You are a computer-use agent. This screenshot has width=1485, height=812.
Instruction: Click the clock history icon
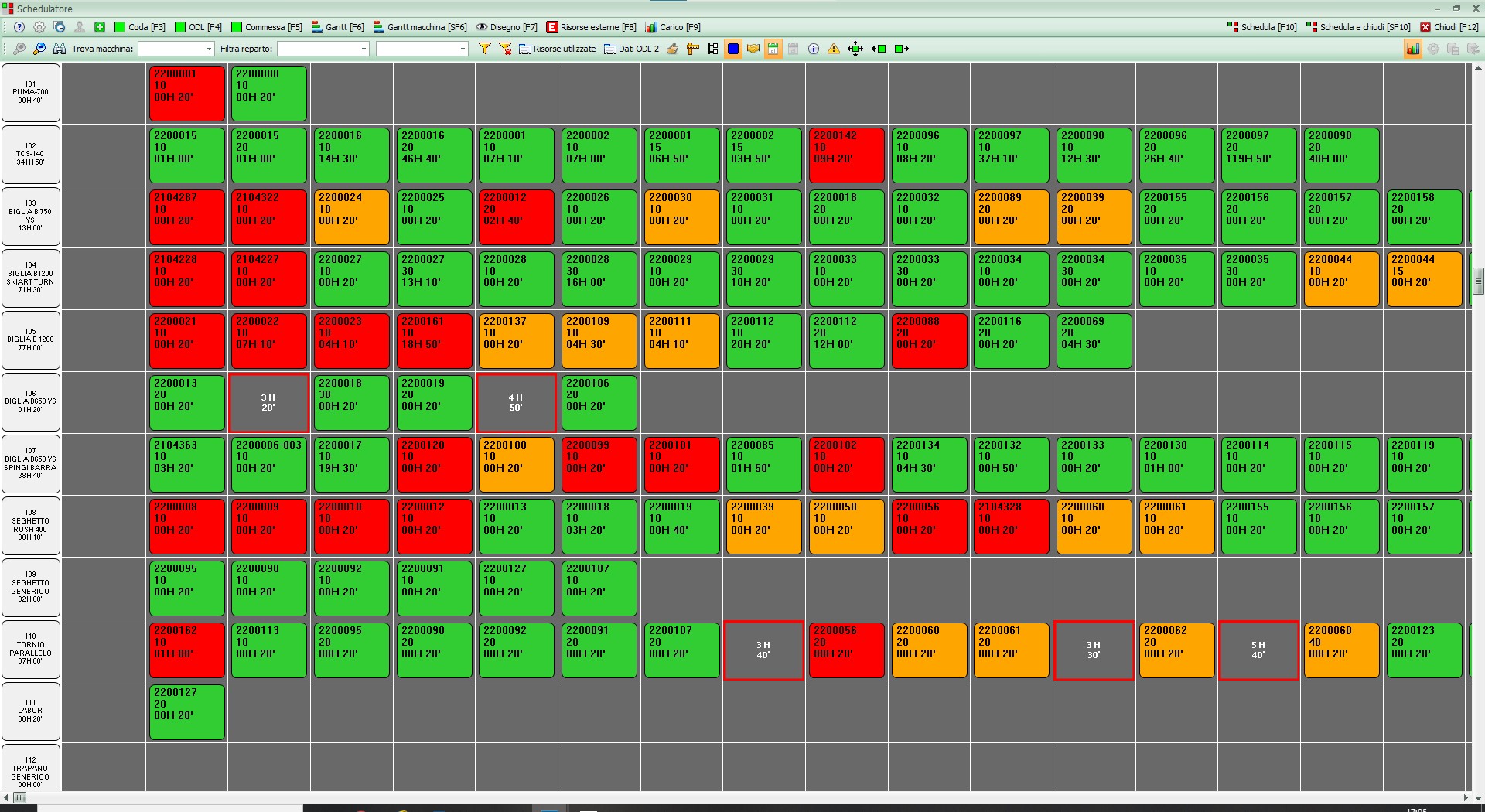point(60,27)
